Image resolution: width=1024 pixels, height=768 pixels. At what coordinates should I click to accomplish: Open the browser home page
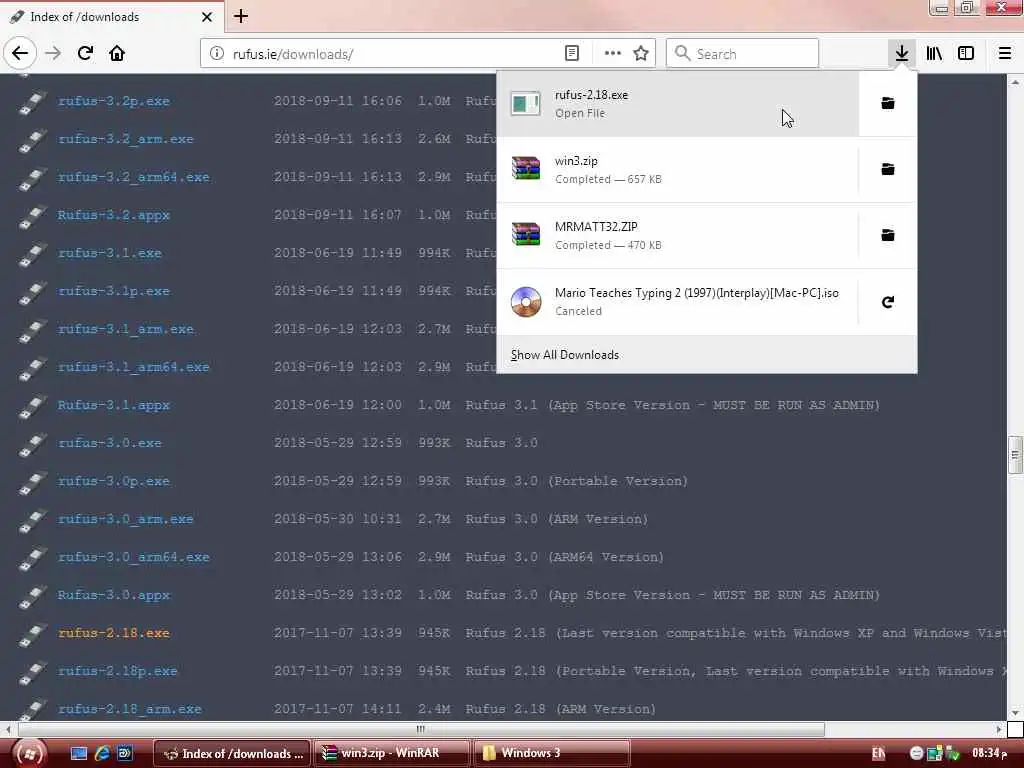click(117, 53)
